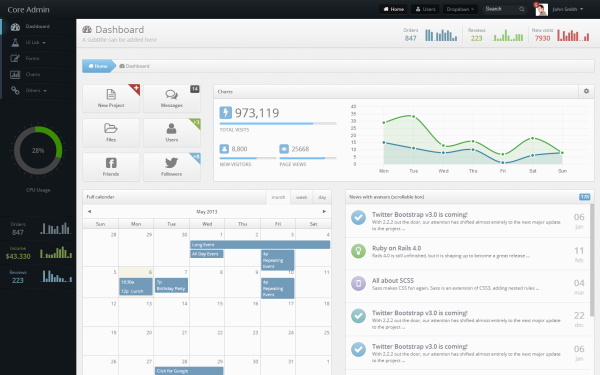The width and height of the screenshot is (600, 375).
Task: Click the news box scrollbar
Action: pos(592,260)
